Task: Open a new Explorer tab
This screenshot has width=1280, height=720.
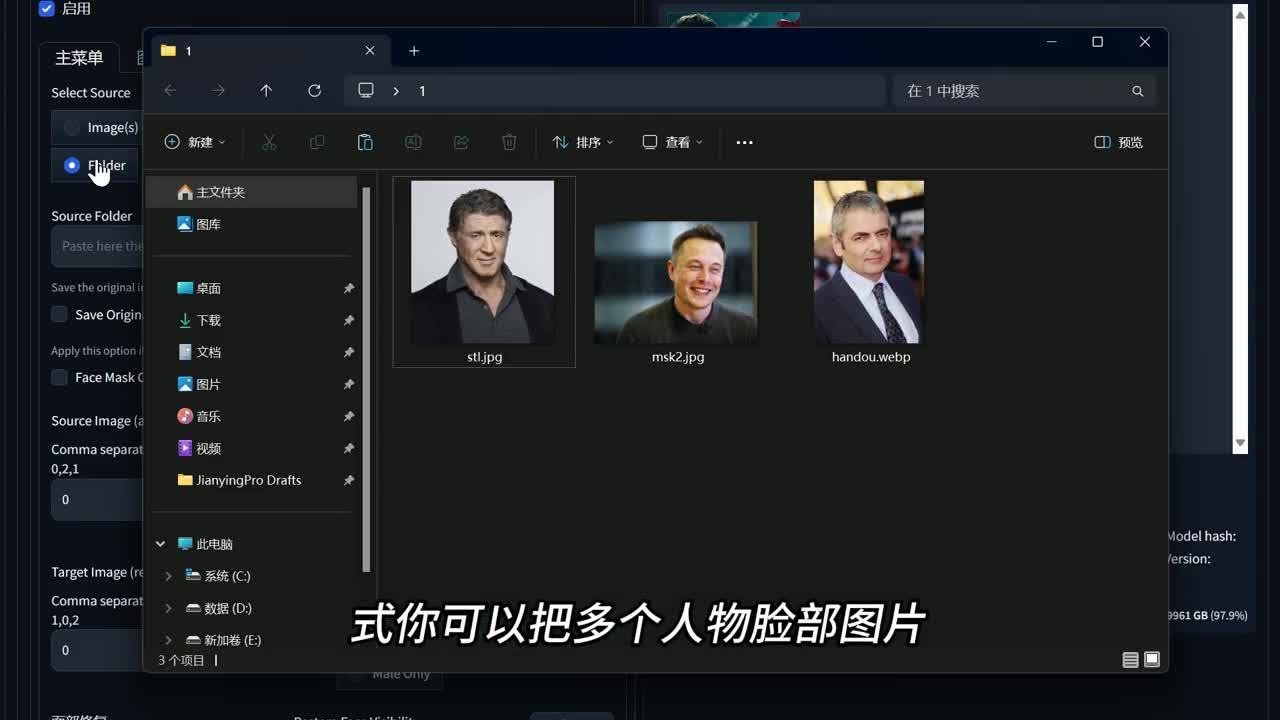Action: 414,51
